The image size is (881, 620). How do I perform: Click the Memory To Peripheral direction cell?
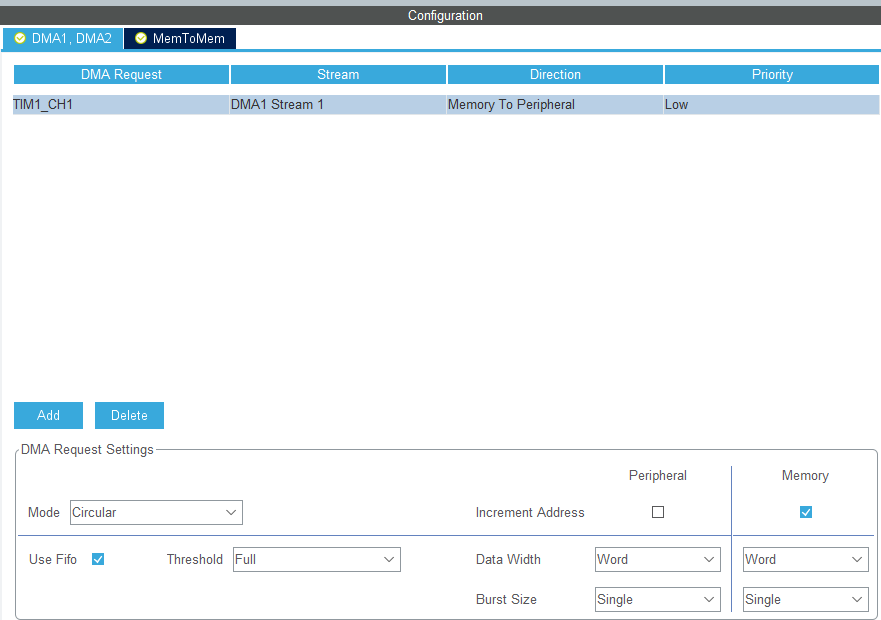point(555,105)
